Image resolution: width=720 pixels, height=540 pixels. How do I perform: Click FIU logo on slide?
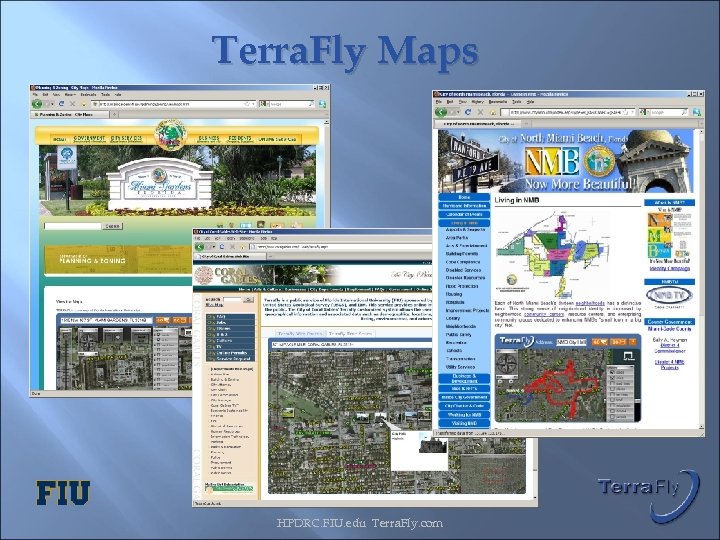63,493
